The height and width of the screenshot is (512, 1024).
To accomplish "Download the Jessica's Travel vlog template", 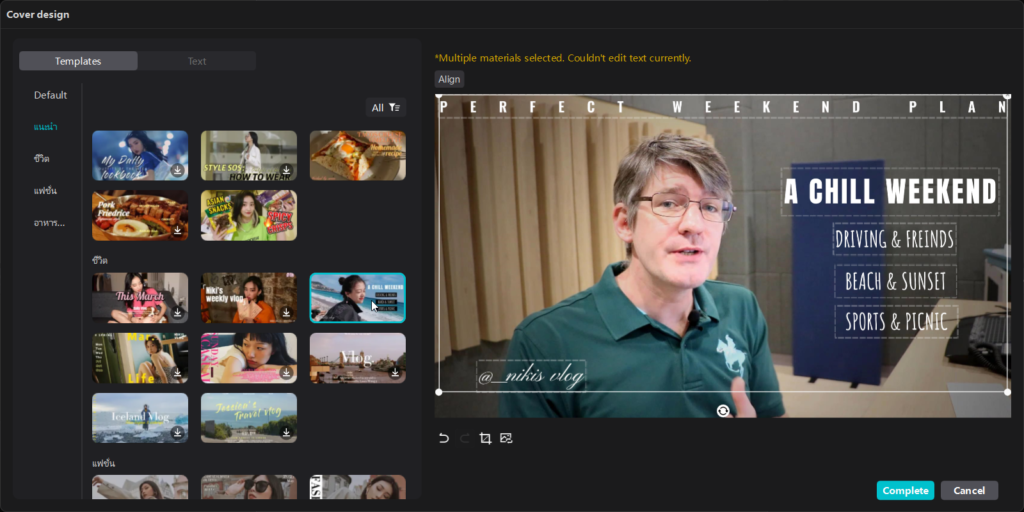I will (286, 432).
